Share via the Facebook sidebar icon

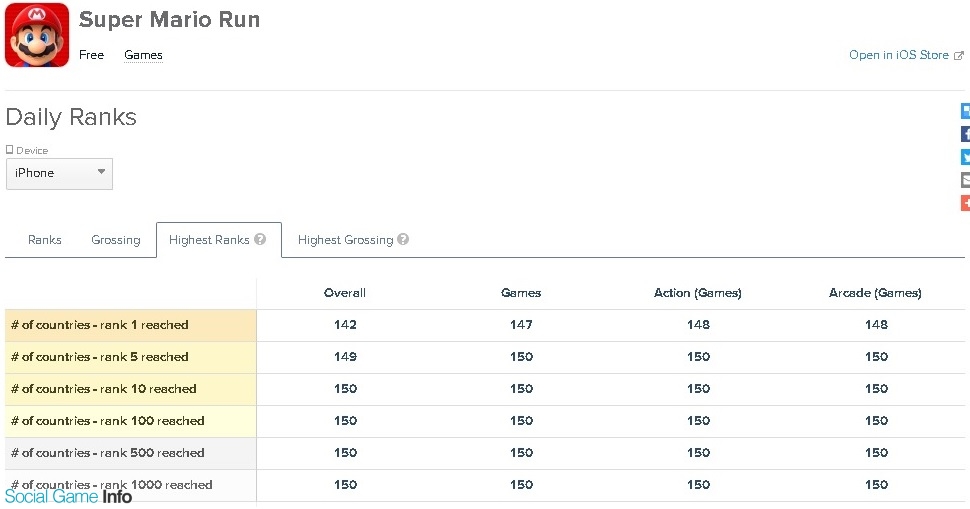pyautogui.click(x=965, y=134)
